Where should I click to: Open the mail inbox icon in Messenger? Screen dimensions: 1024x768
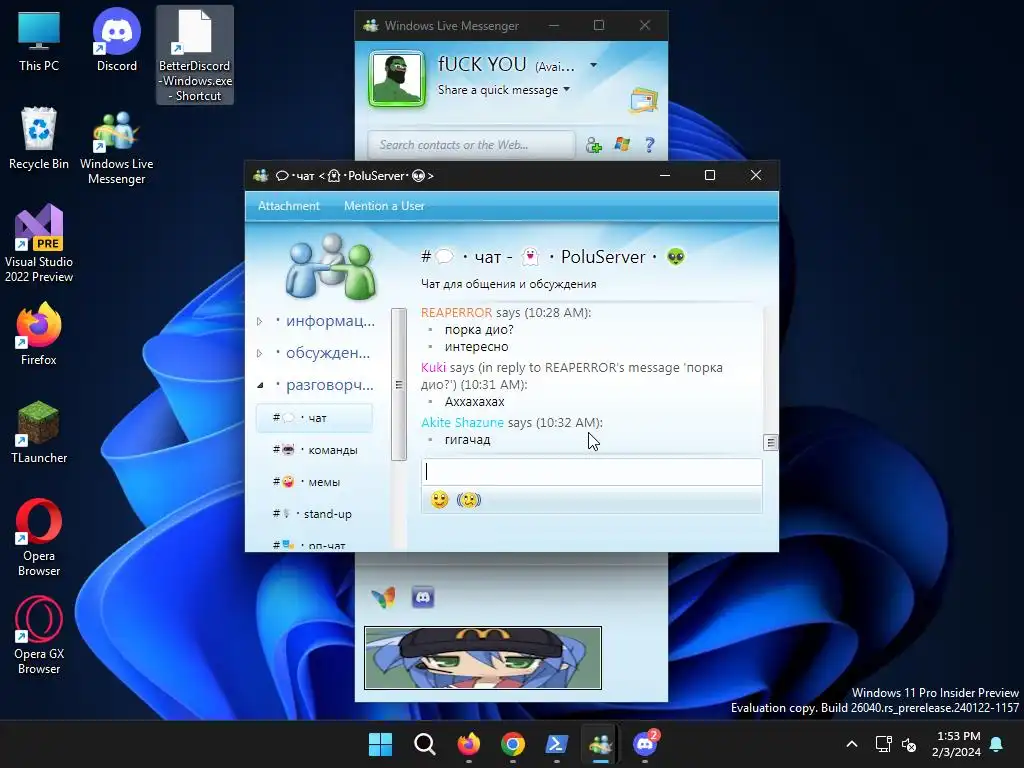pos(644,101)
